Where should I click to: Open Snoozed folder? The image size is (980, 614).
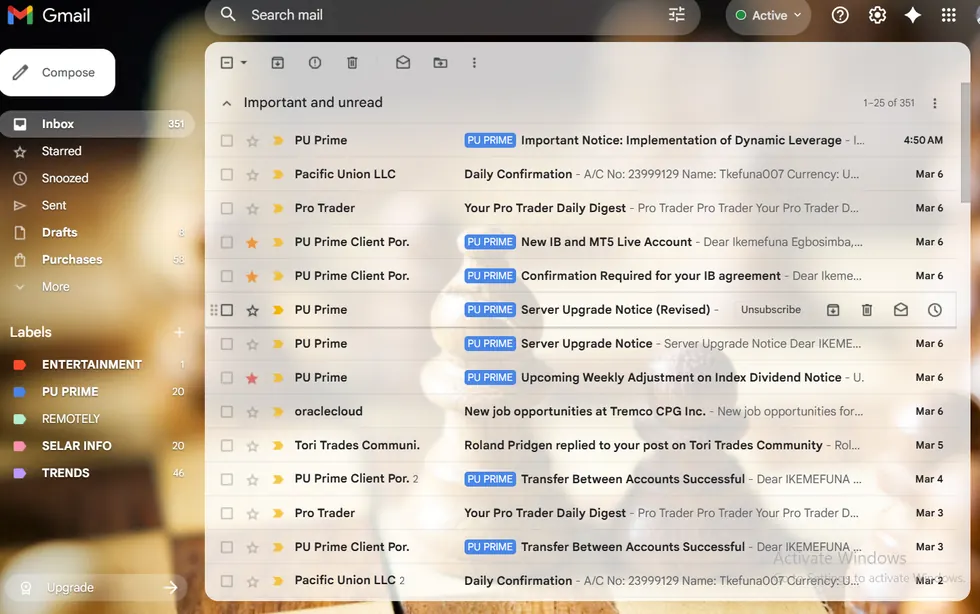coord(65,178)
